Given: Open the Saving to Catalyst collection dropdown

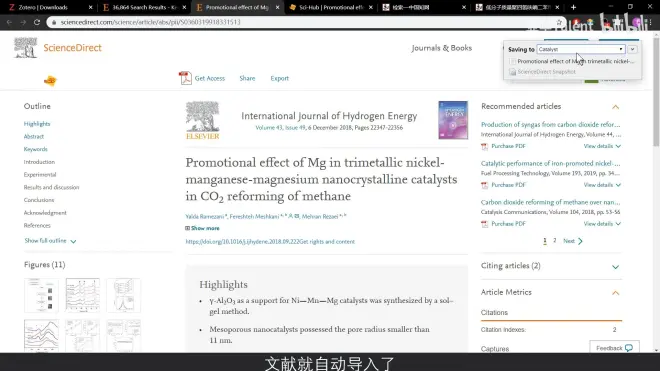Looking at the screenshot, I should (x=580, y=49).
